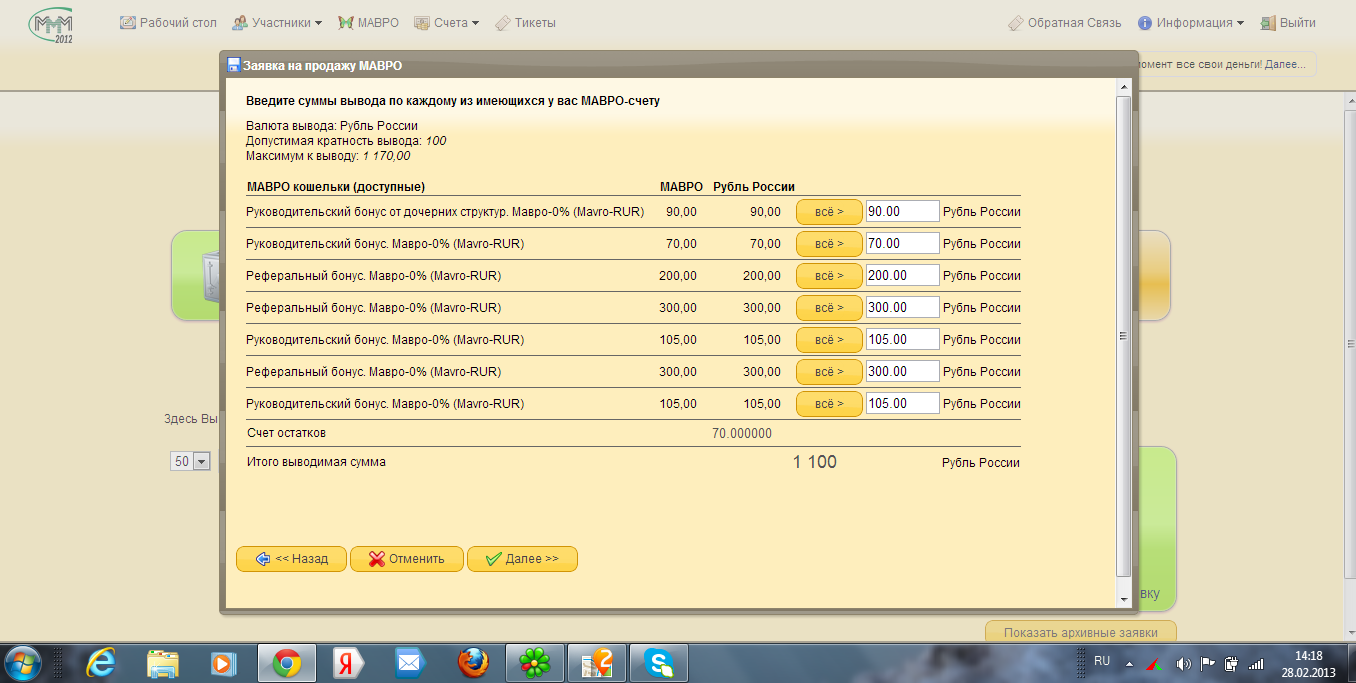
Task: Click the 'Итого выводимая сумма' label
Action: pos(316,462)
